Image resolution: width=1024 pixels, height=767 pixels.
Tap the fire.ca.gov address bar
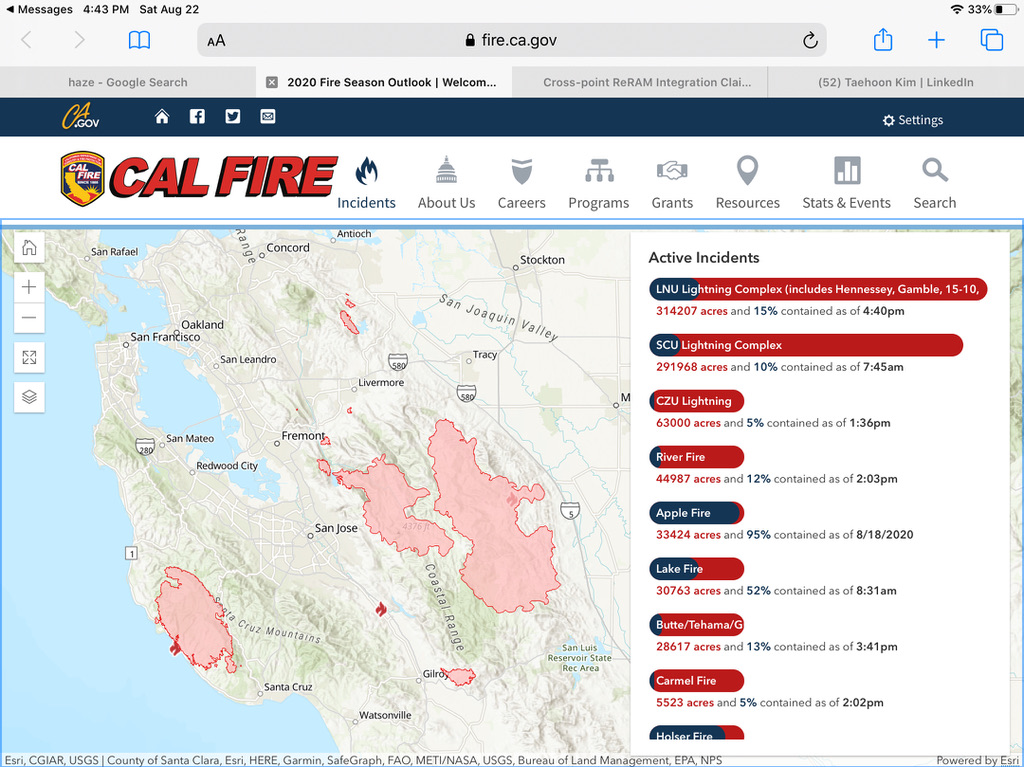point(511,40)
